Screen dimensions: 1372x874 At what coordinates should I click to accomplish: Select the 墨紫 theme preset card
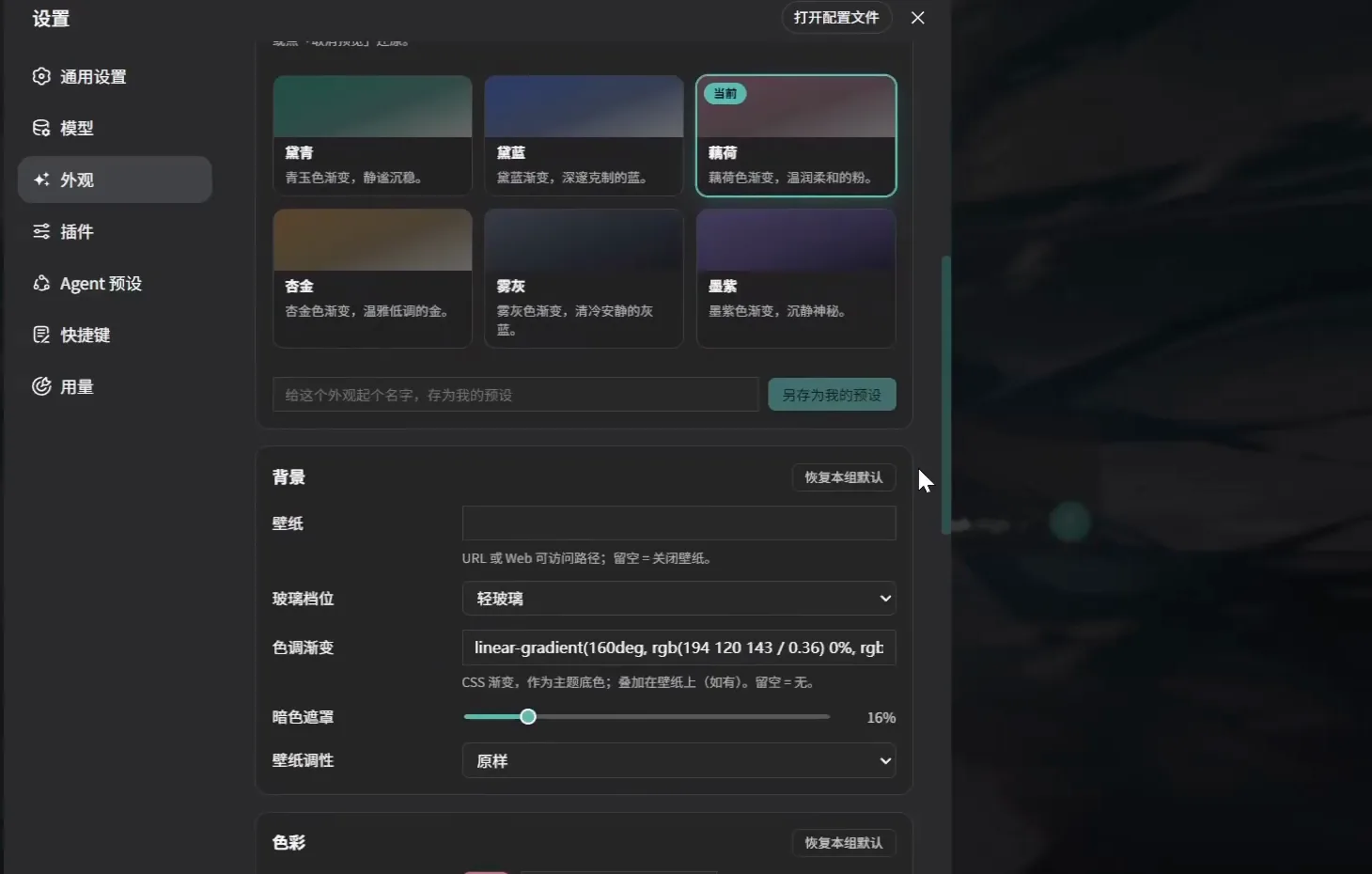796,278
